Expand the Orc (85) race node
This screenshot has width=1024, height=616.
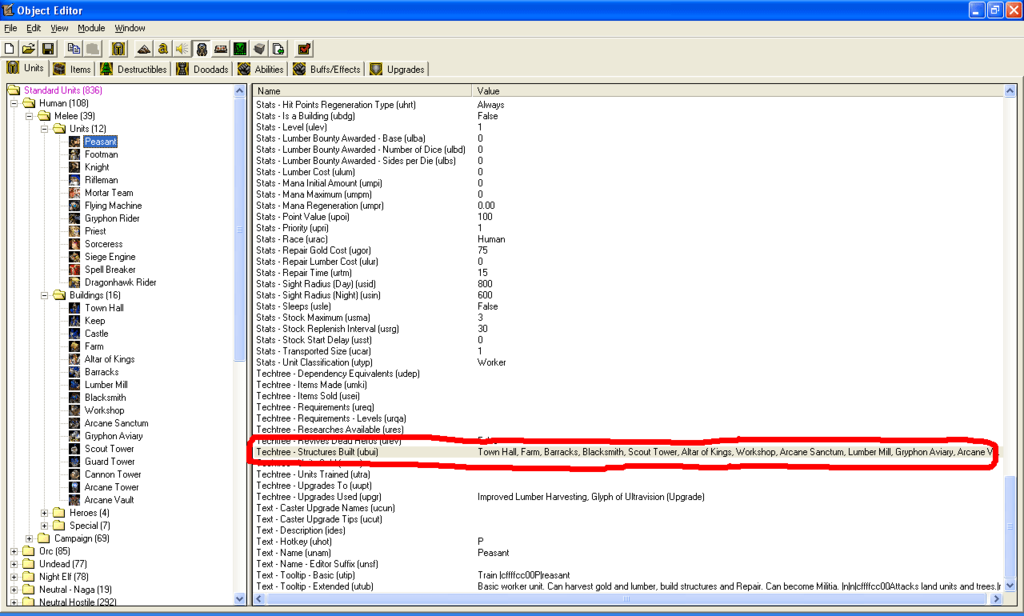14,551
